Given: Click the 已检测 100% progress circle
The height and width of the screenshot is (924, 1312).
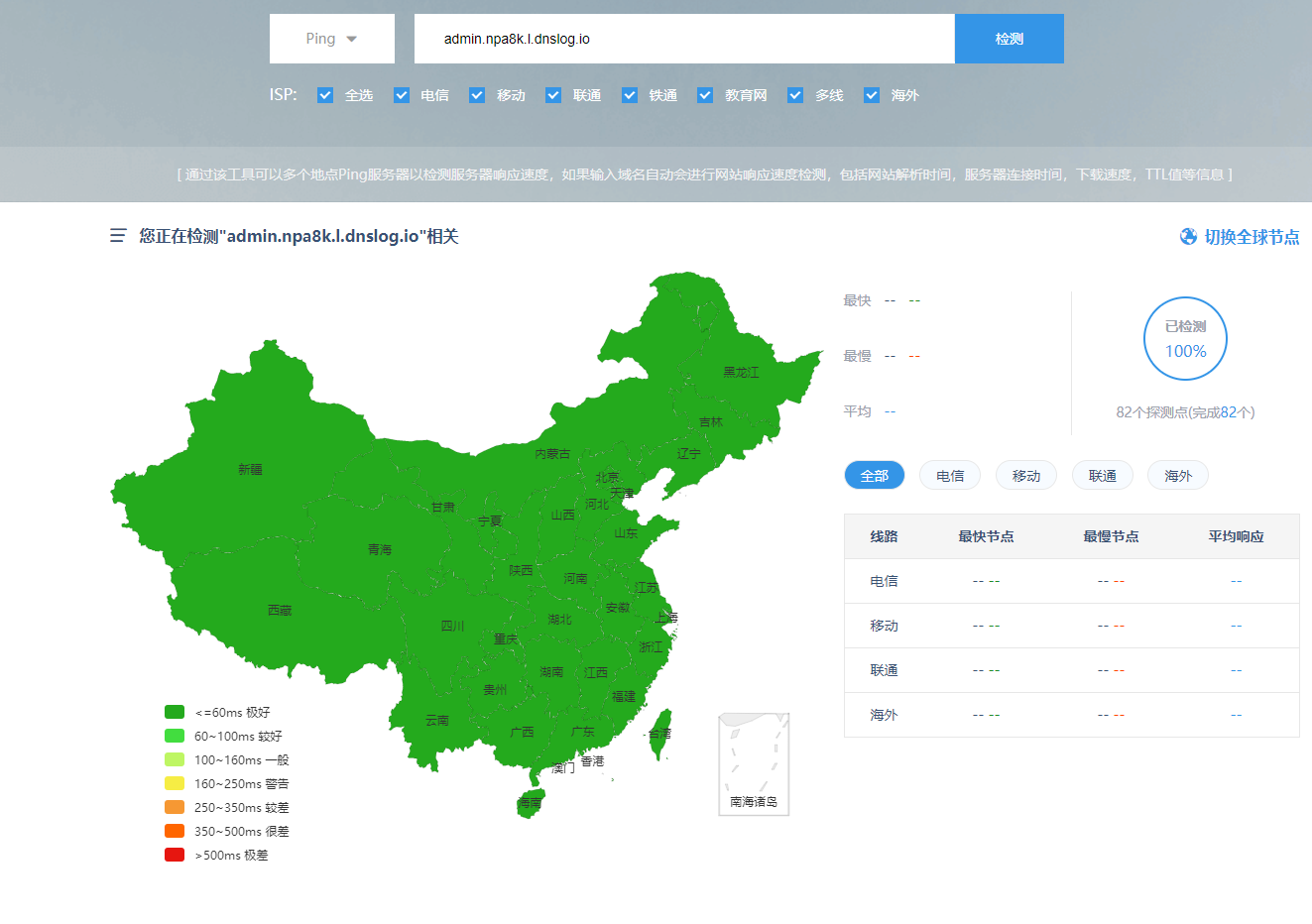Looking at the screenshot, I should [1185, 339].
